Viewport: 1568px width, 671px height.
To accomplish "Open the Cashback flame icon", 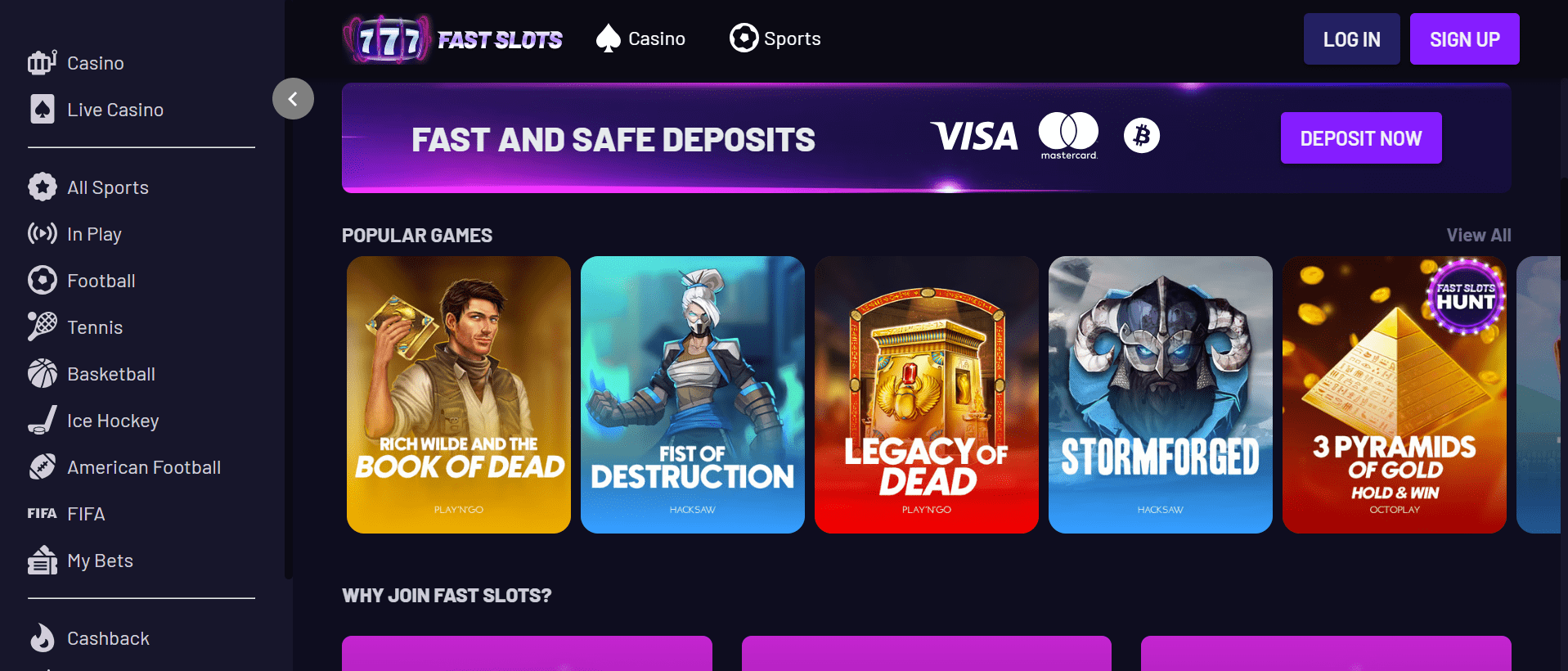I will pos(42,637).
